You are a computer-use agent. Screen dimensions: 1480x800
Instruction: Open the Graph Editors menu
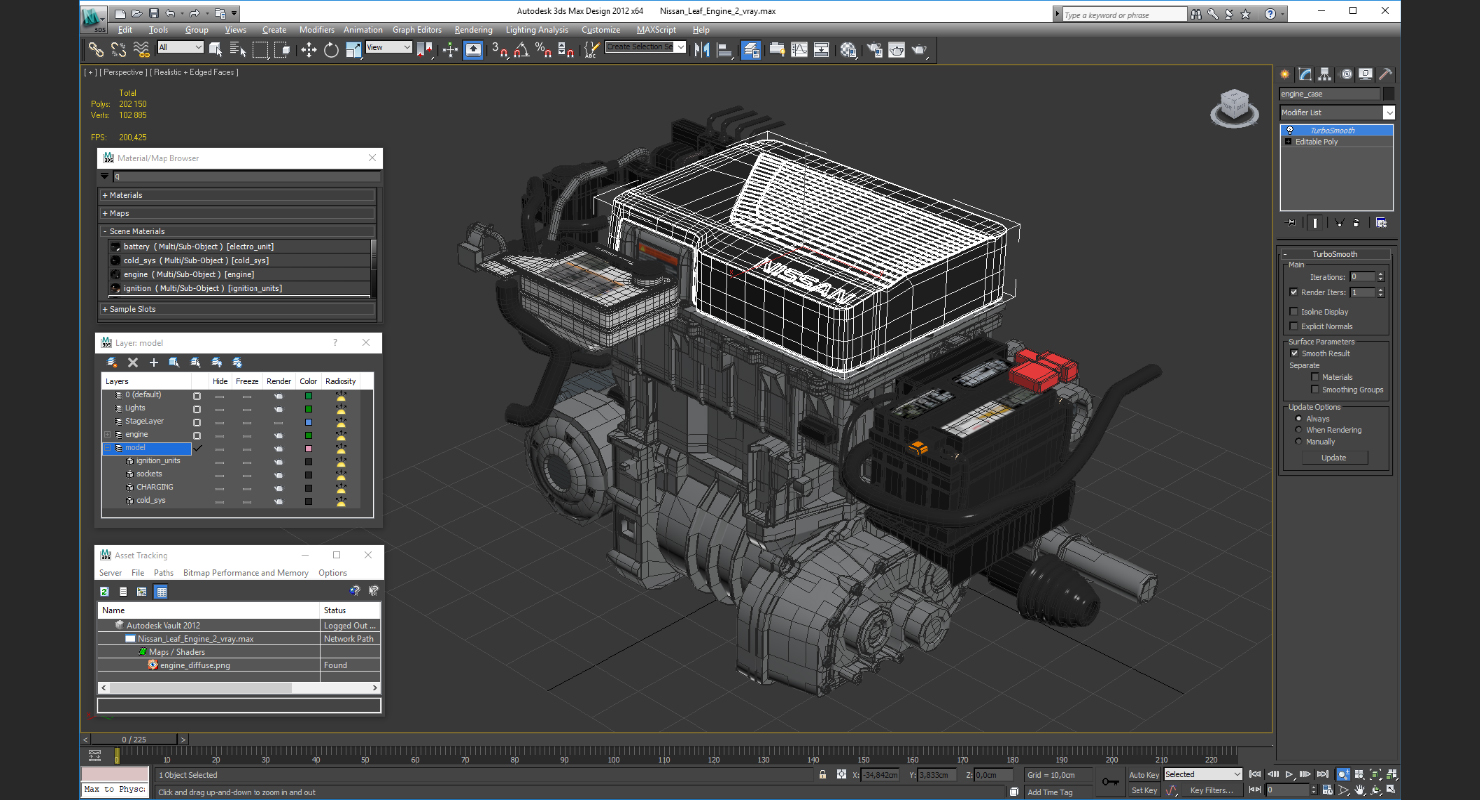(417, 30)
